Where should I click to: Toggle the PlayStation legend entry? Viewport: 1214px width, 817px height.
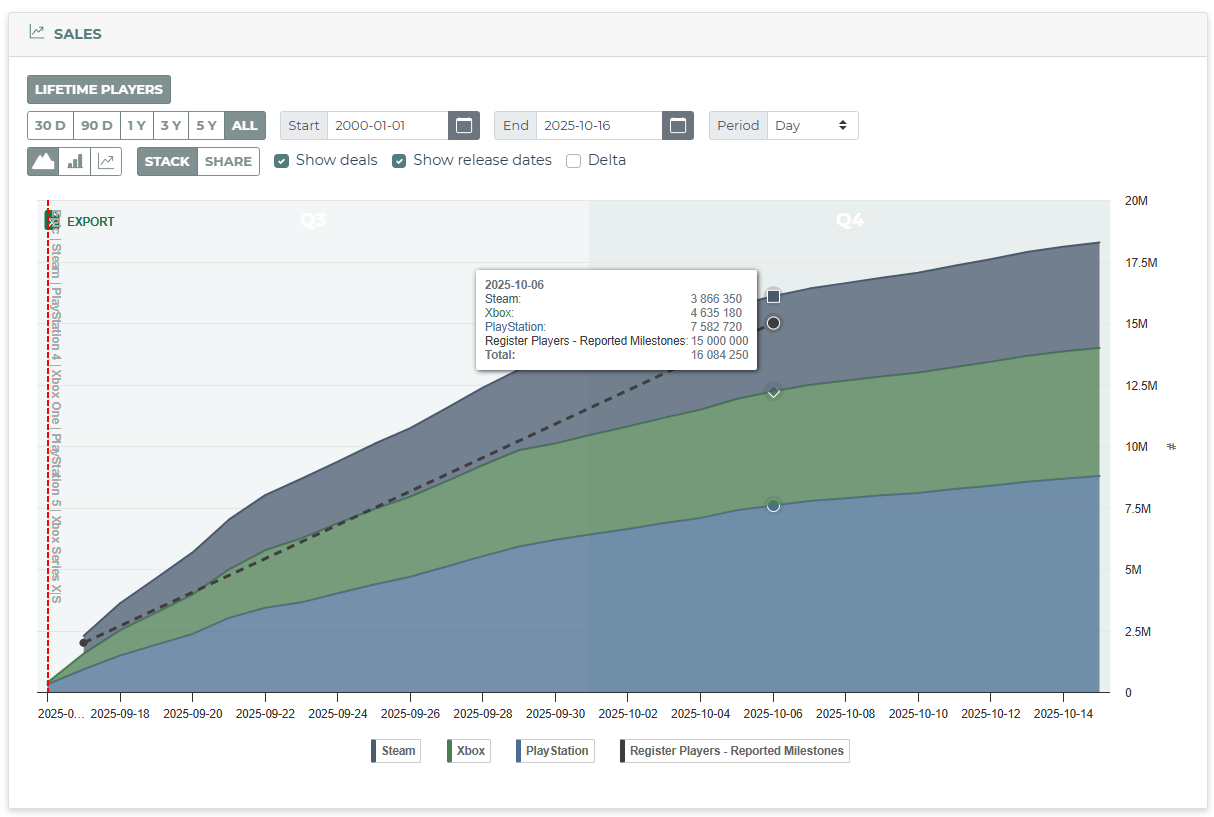click(555, 750)
